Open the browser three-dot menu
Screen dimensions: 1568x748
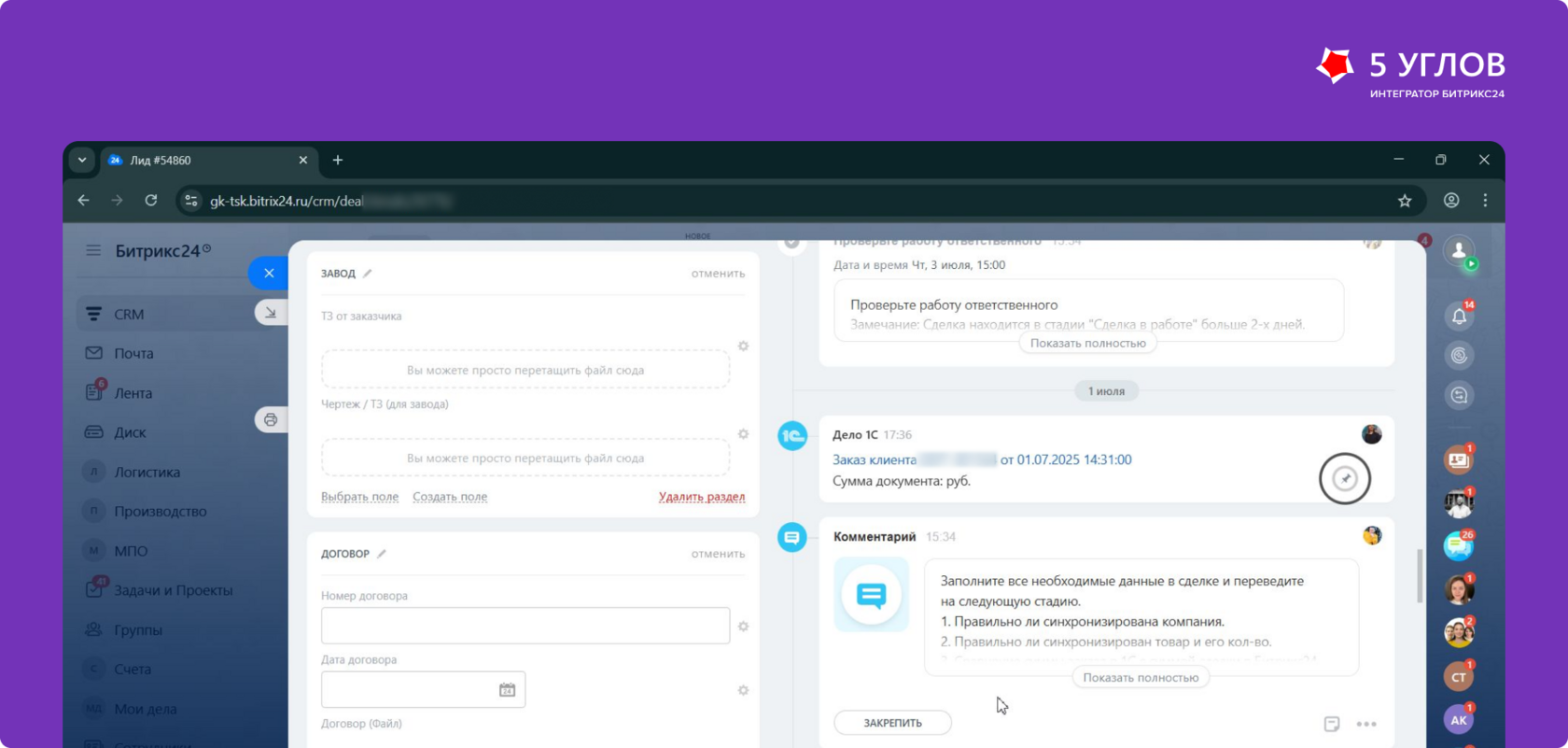1485,201
